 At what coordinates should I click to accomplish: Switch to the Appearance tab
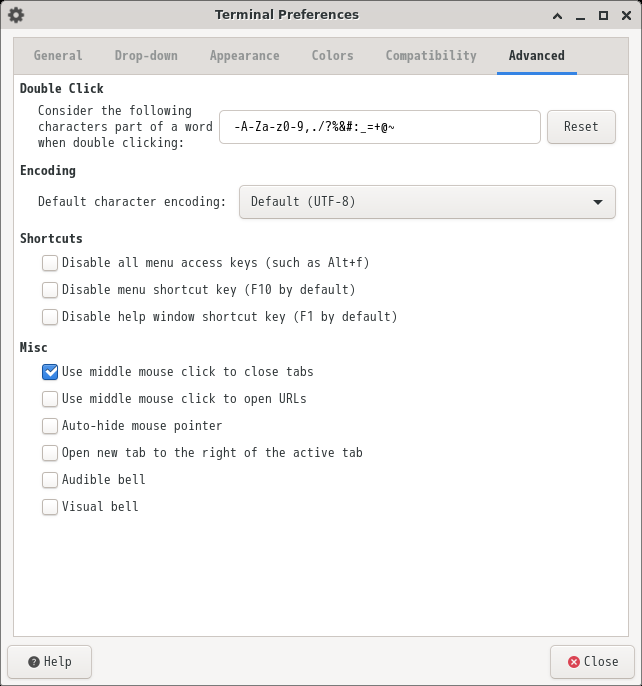[245, 56]
